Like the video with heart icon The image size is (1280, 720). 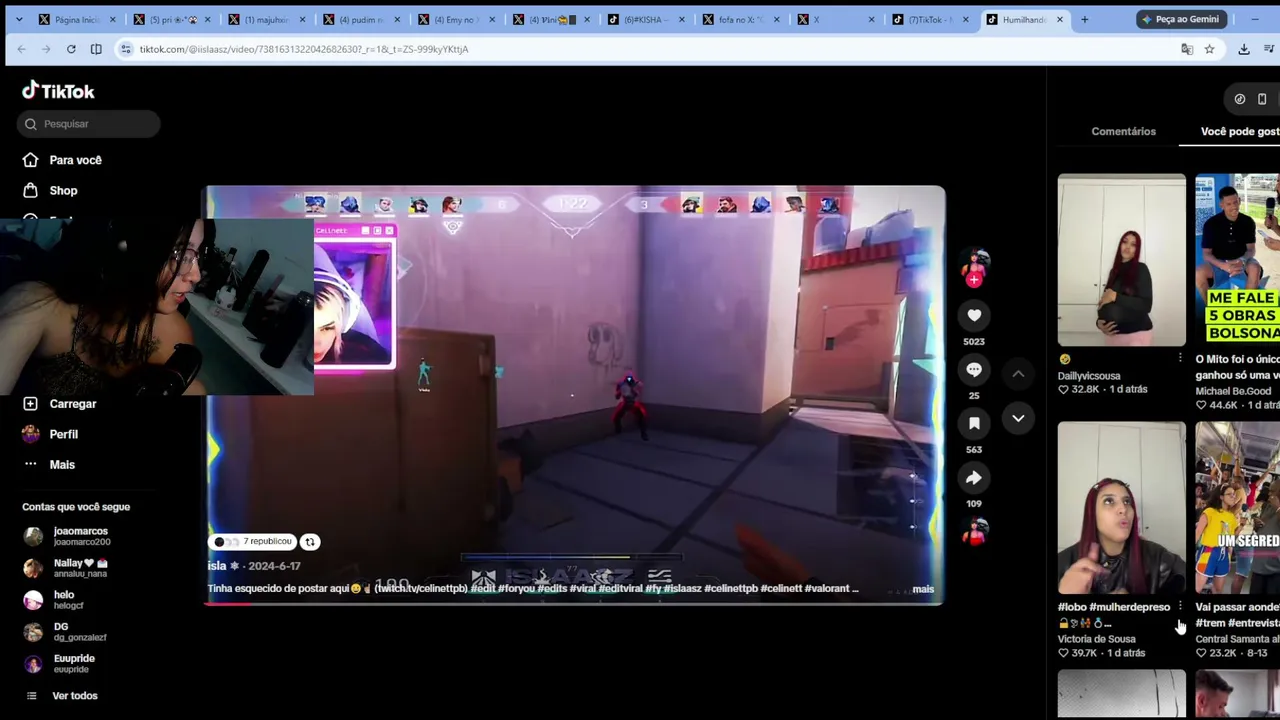click(974, 316)
